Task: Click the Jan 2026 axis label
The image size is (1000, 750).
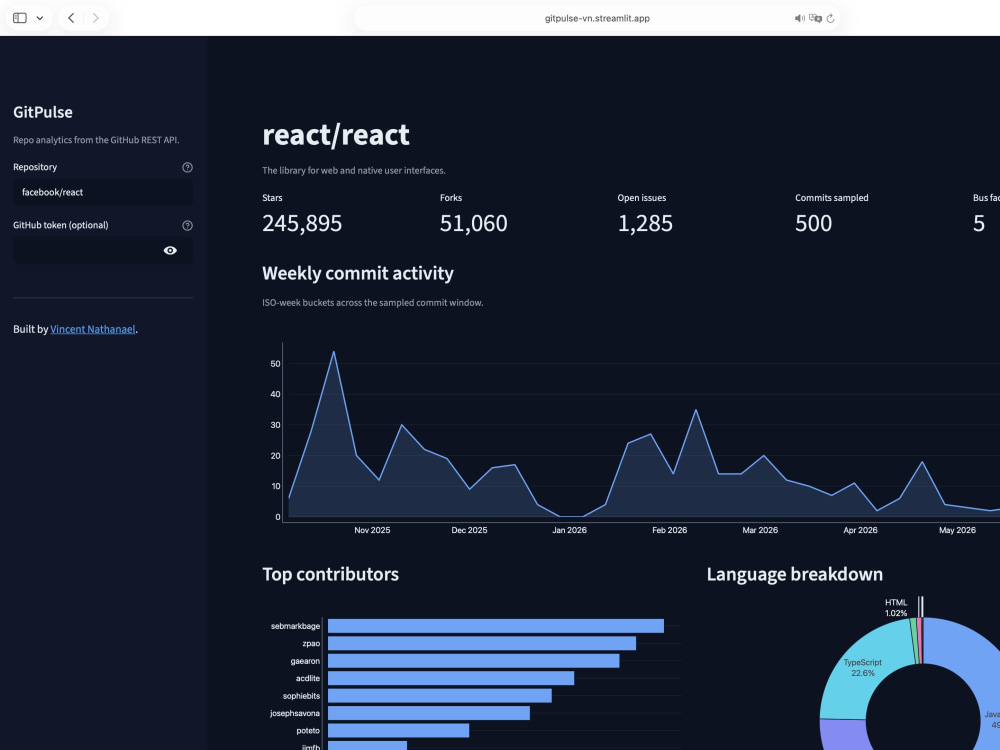Action: coord(570,530)
